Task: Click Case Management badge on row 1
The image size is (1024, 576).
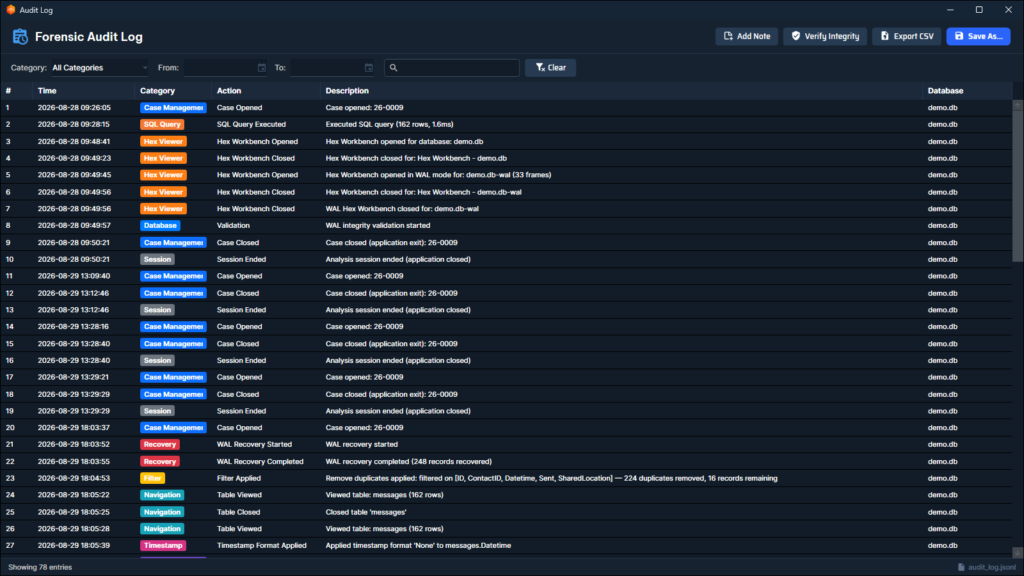Action: 173,108
